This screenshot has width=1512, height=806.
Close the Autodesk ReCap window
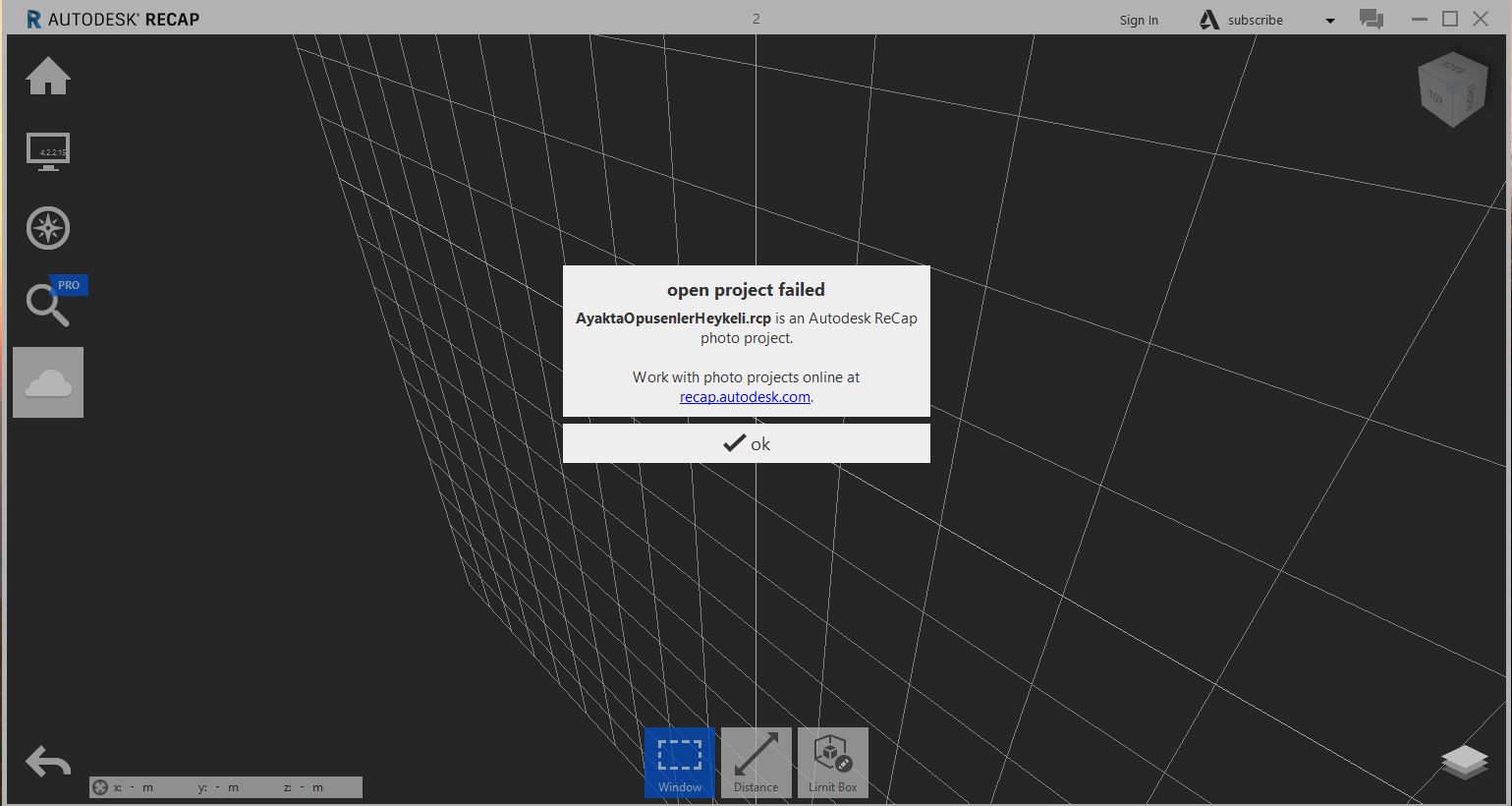coord(1482,19)
